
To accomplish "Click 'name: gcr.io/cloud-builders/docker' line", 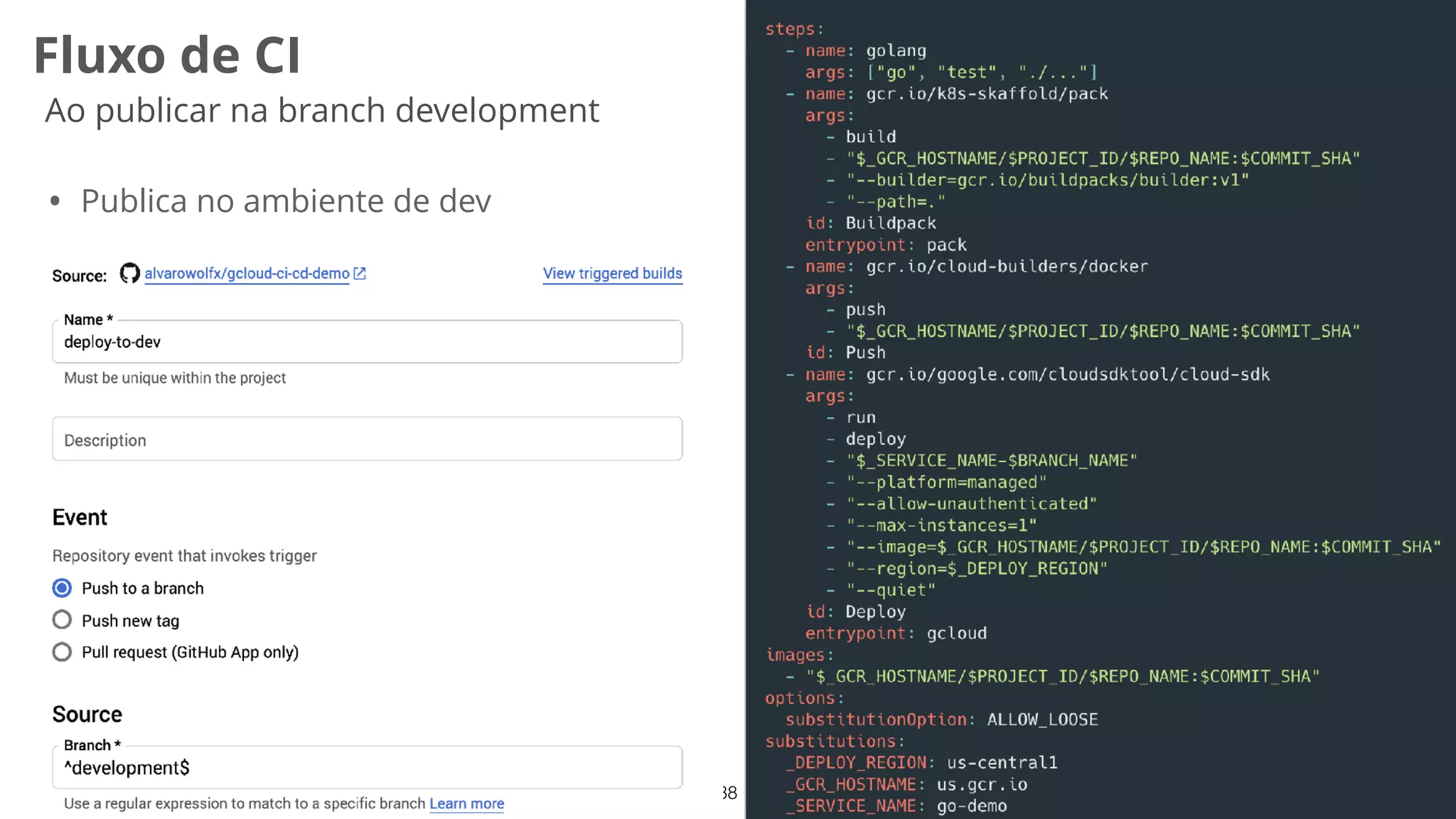I will [976, 267].
